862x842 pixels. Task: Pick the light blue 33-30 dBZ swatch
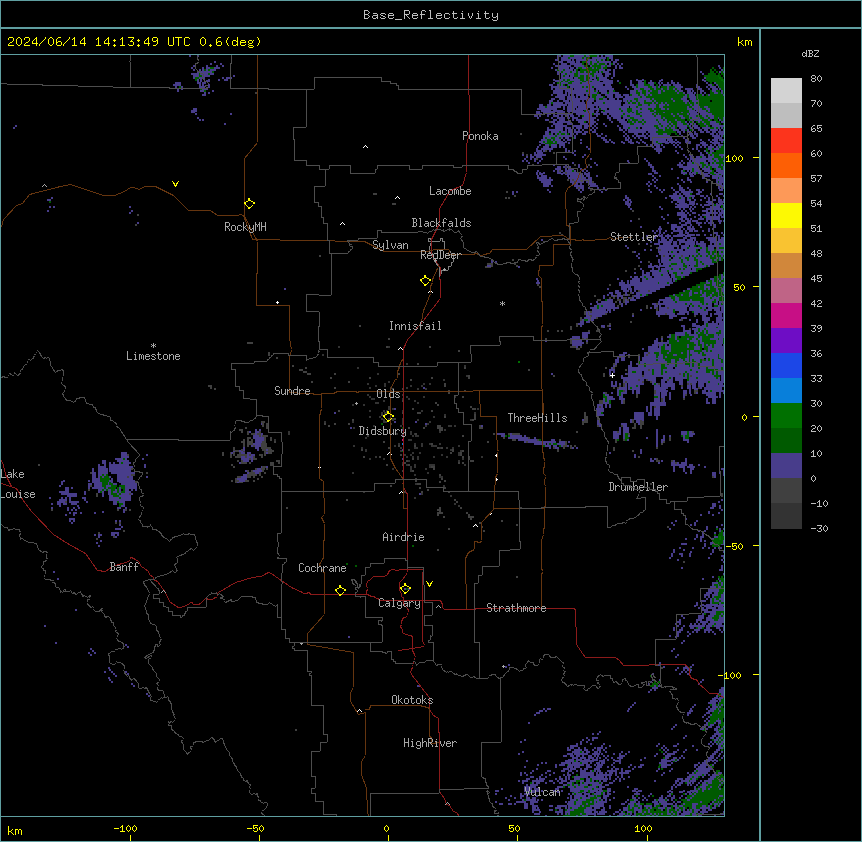tap(786, 391)
